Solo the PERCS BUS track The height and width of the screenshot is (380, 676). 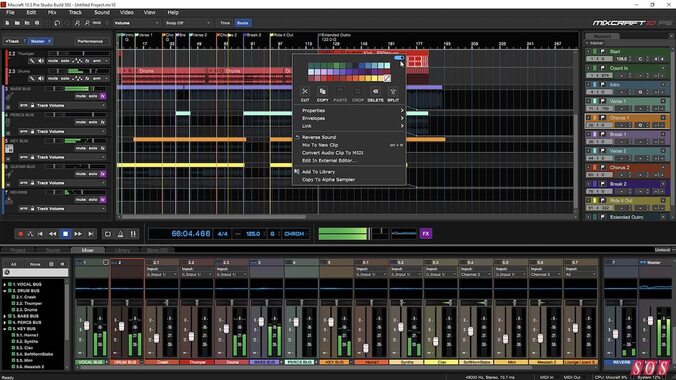click(93, 122)
